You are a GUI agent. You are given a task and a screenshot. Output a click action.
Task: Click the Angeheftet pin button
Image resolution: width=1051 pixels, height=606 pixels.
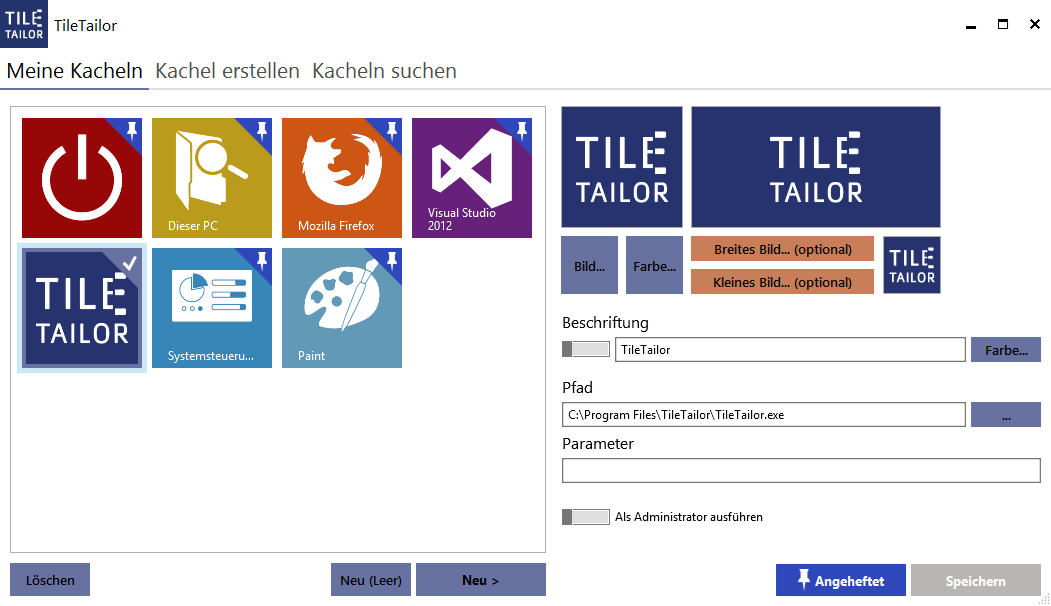pyautogui.click(x=841, y=581)
